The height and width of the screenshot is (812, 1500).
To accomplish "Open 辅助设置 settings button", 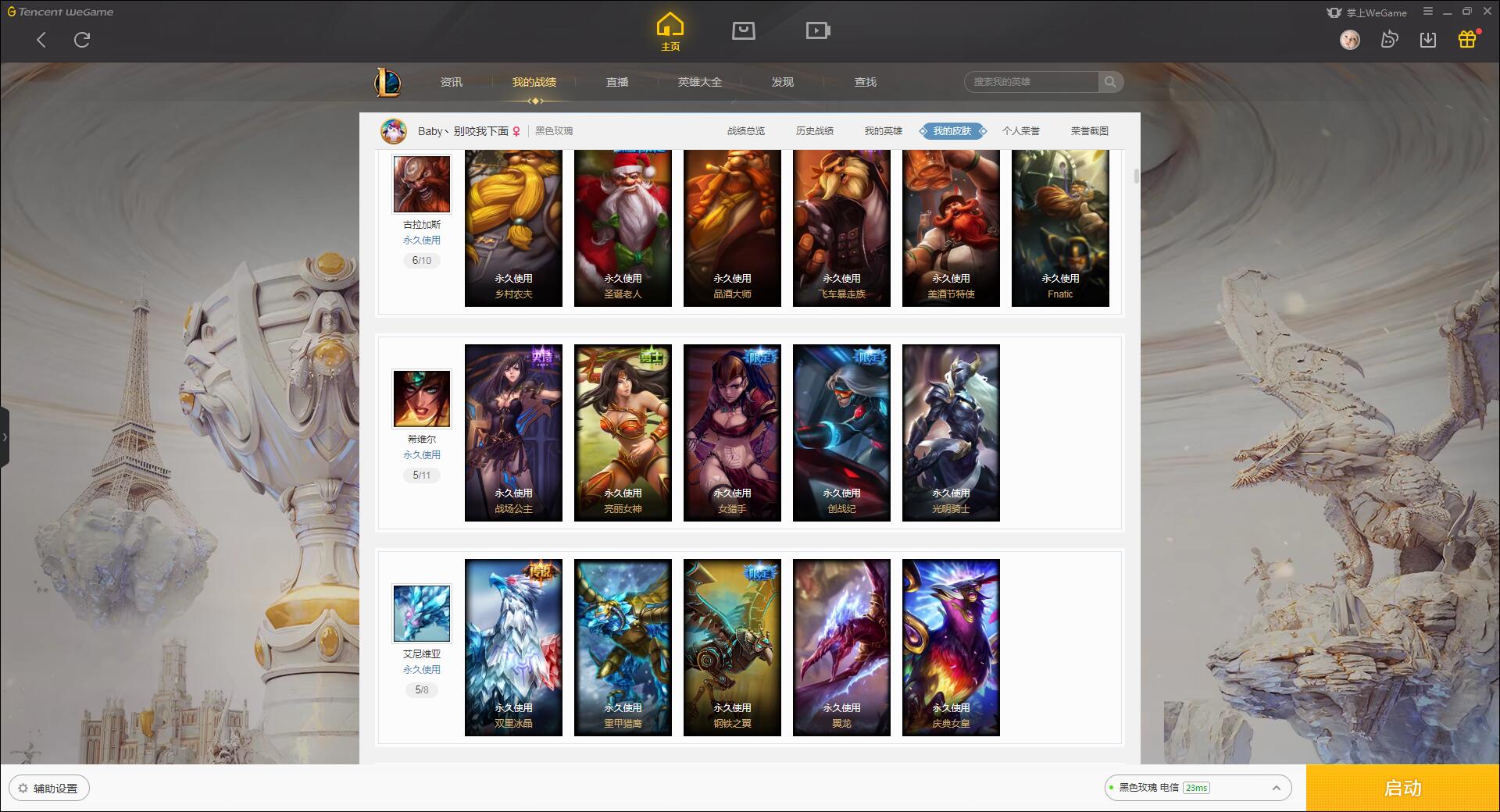I will point(49,788).
